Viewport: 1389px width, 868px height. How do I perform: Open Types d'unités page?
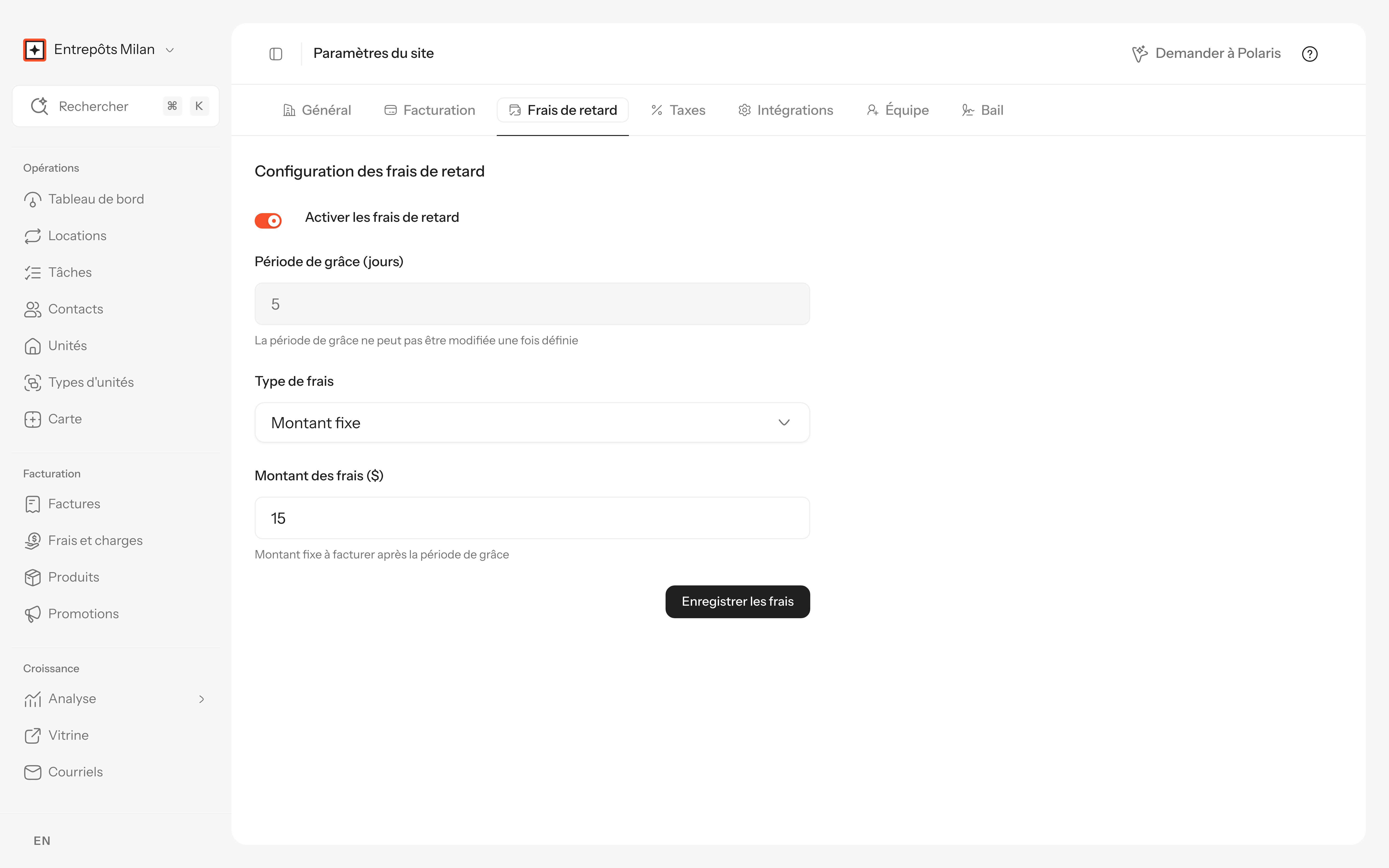pos(91,383)
